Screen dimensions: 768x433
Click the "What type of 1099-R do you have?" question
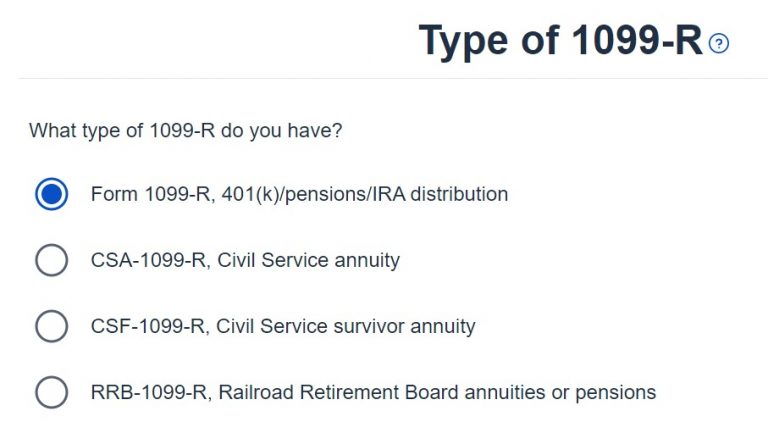pyautogui.click(x=186, y=130)
